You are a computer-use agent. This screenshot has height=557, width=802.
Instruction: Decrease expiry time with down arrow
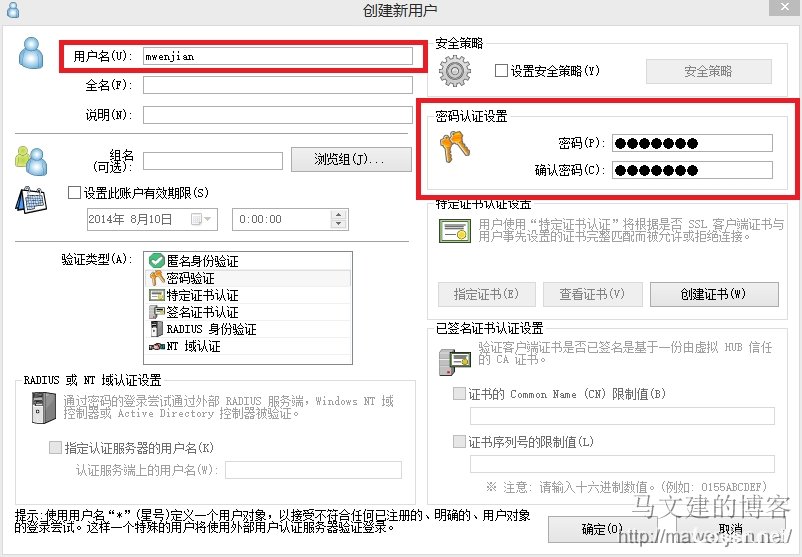339,224
